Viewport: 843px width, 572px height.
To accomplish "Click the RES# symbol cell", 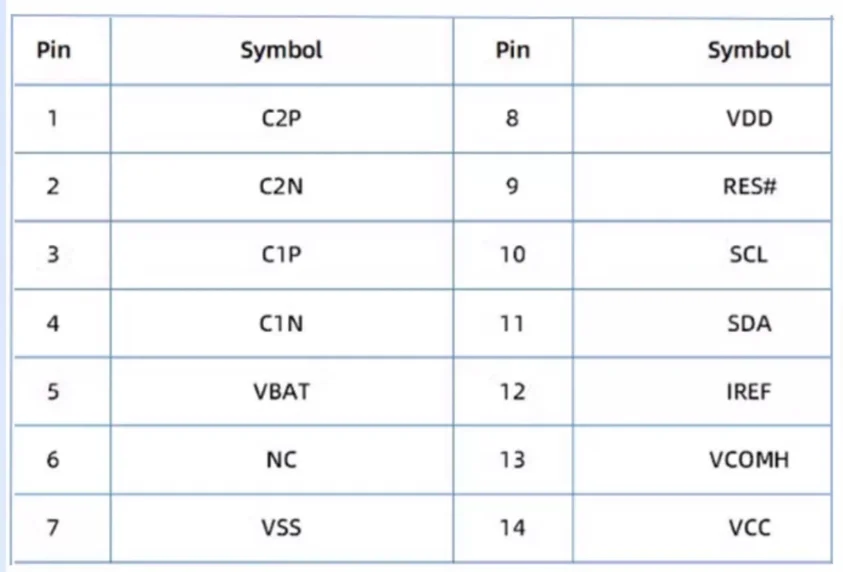I will click(x=702, y=187).
